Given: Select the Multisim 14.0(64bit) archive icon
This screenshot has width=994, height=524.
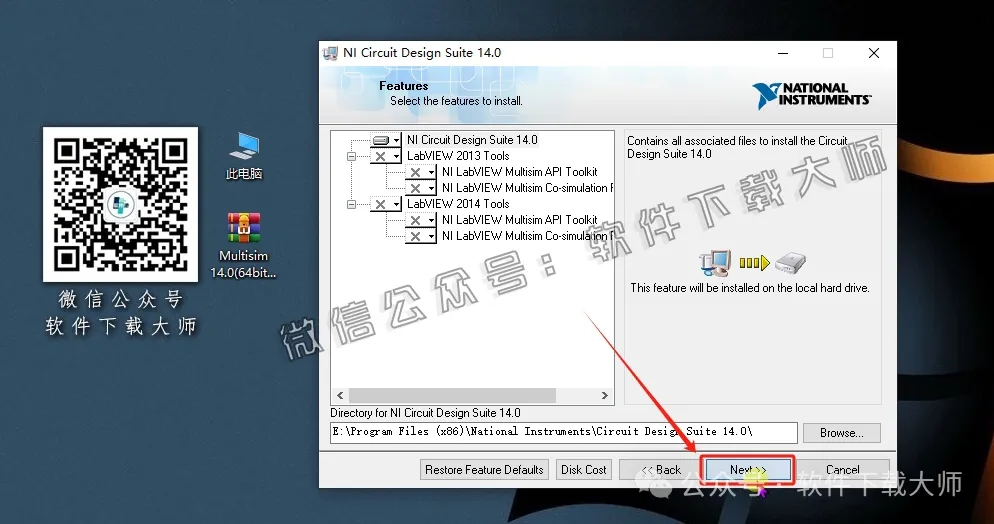Looking at the screenshot, I should tap(243, 245).
